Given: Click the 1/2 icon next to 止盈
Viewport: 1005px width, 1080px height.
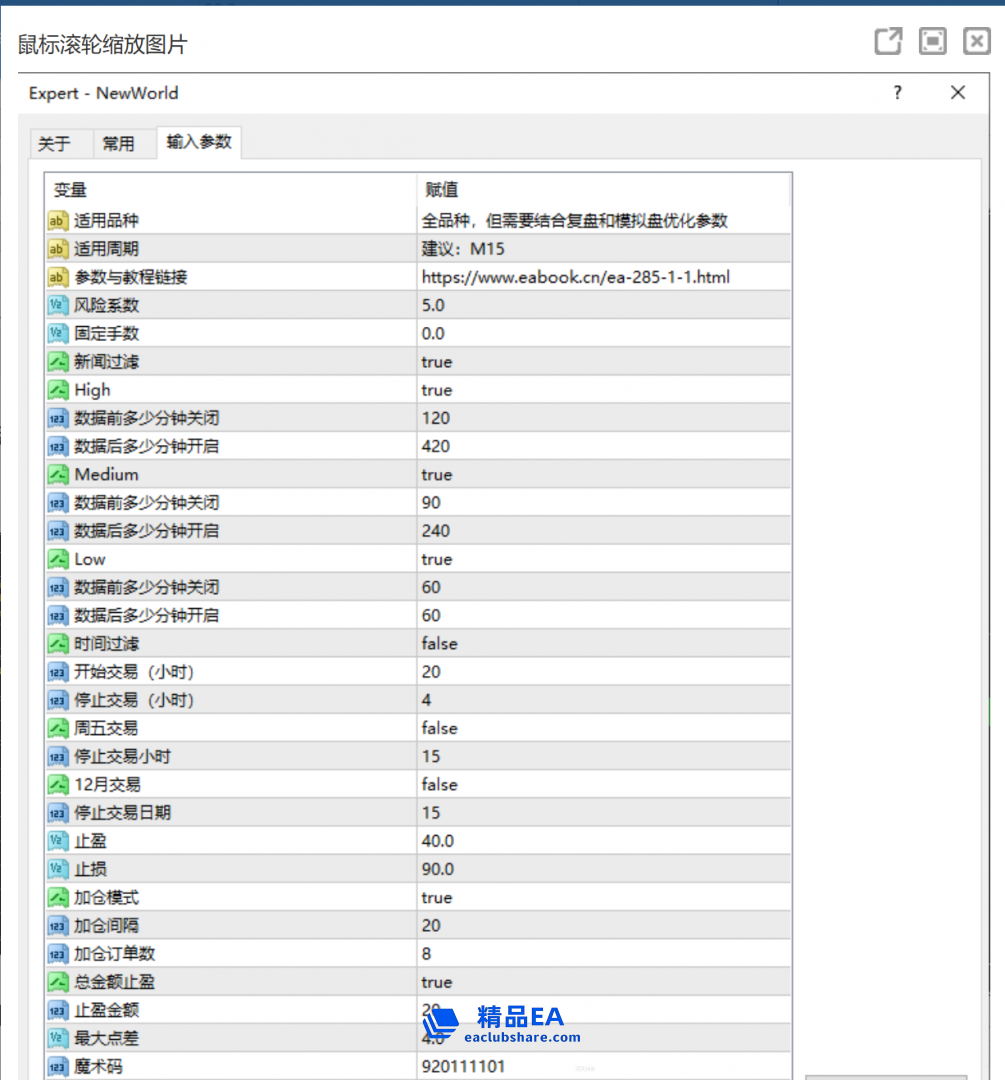Looking at the screenshot, I should [57, 841].
